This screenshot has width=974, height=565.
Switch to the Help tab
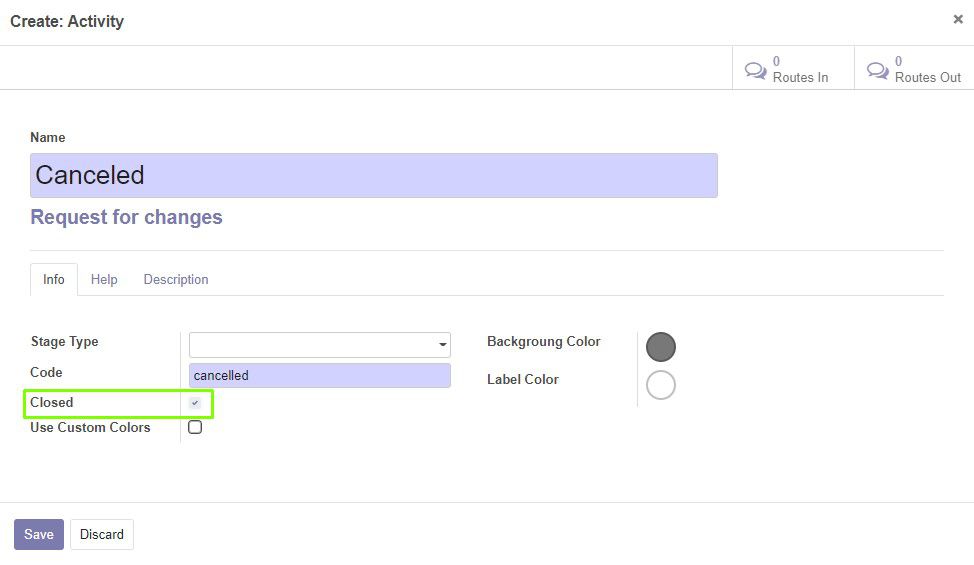point(104,279)
